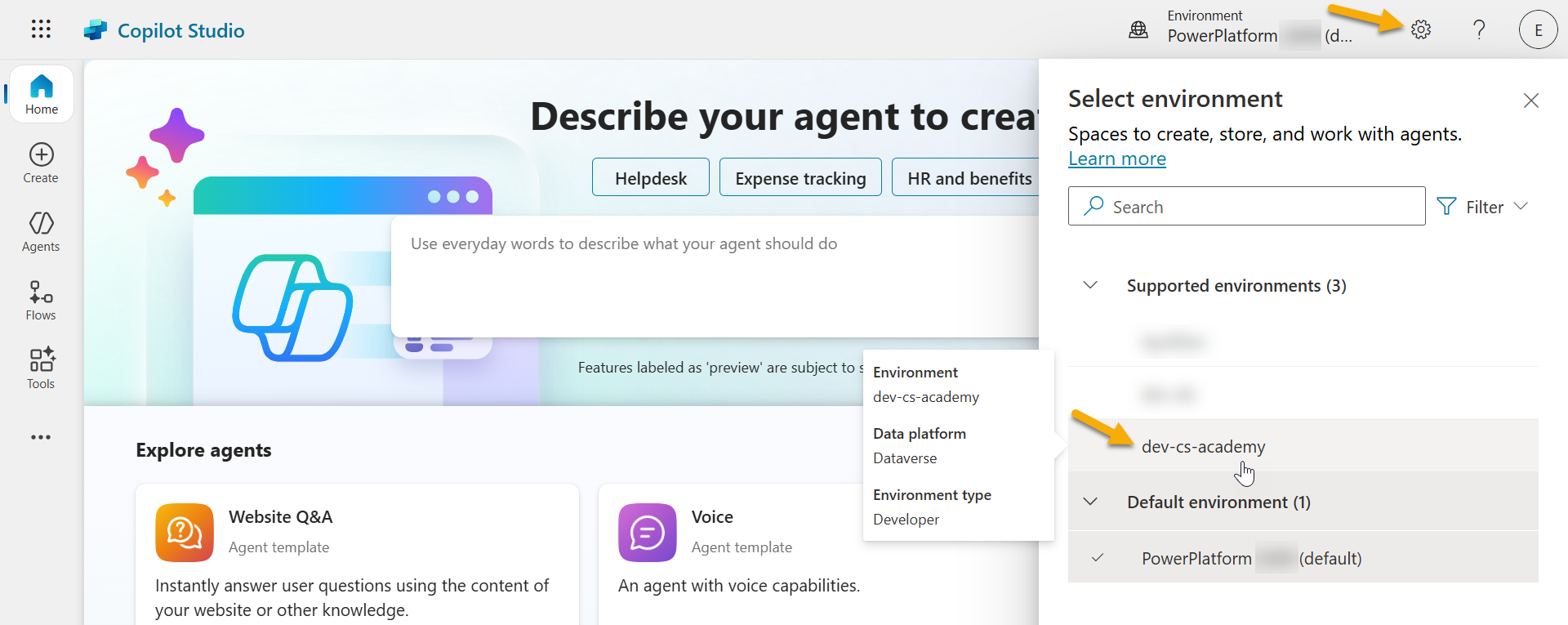Open Tools in the left navigation

tap(41, 369)
